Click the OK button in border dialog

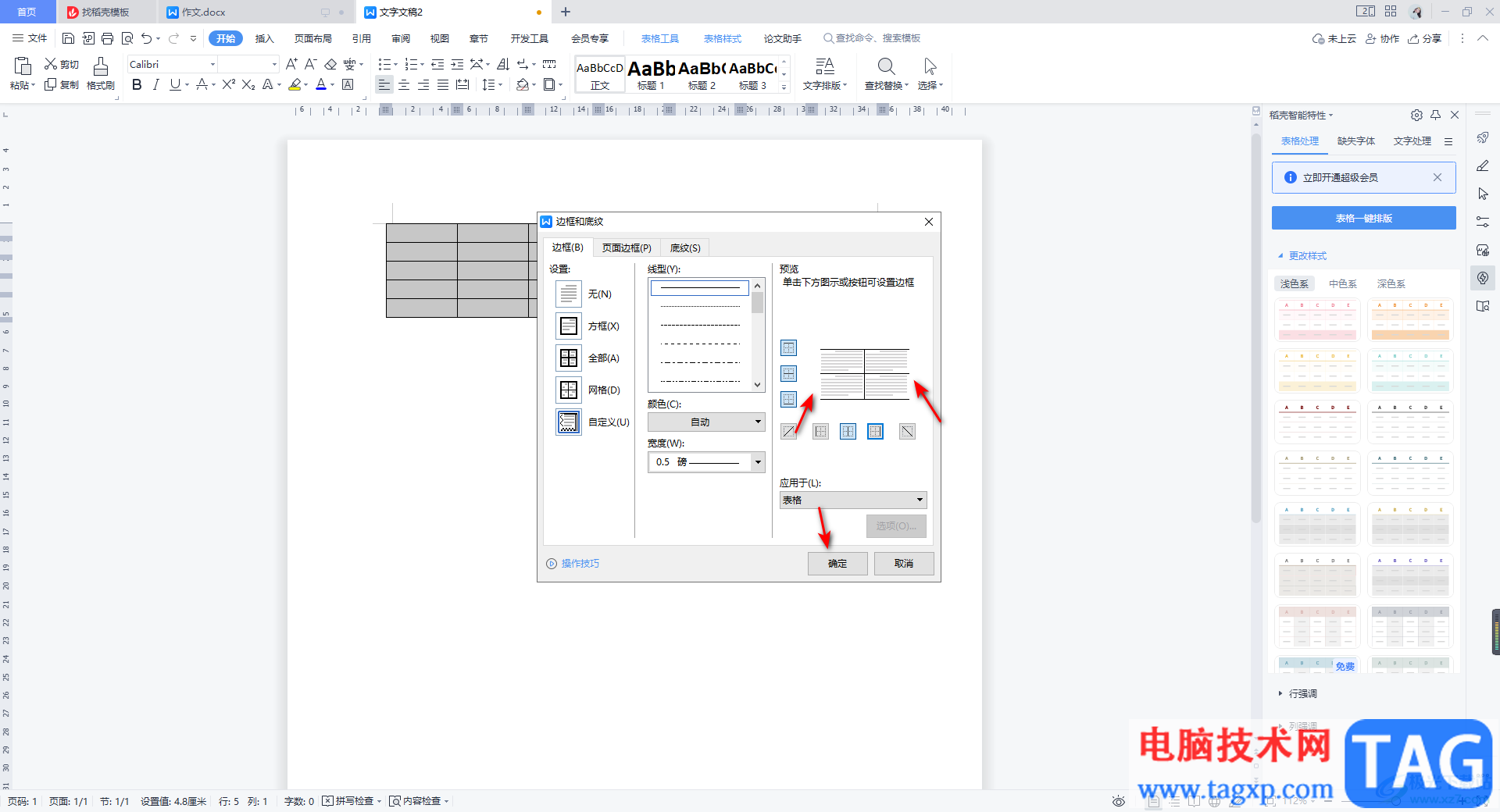pos(837,563)
